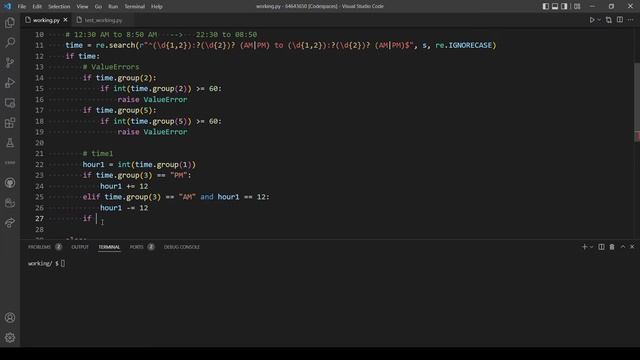Viewport: 640px width, 360px height.
Task: Click the '# time1' comment line
Action: [98, 153]
